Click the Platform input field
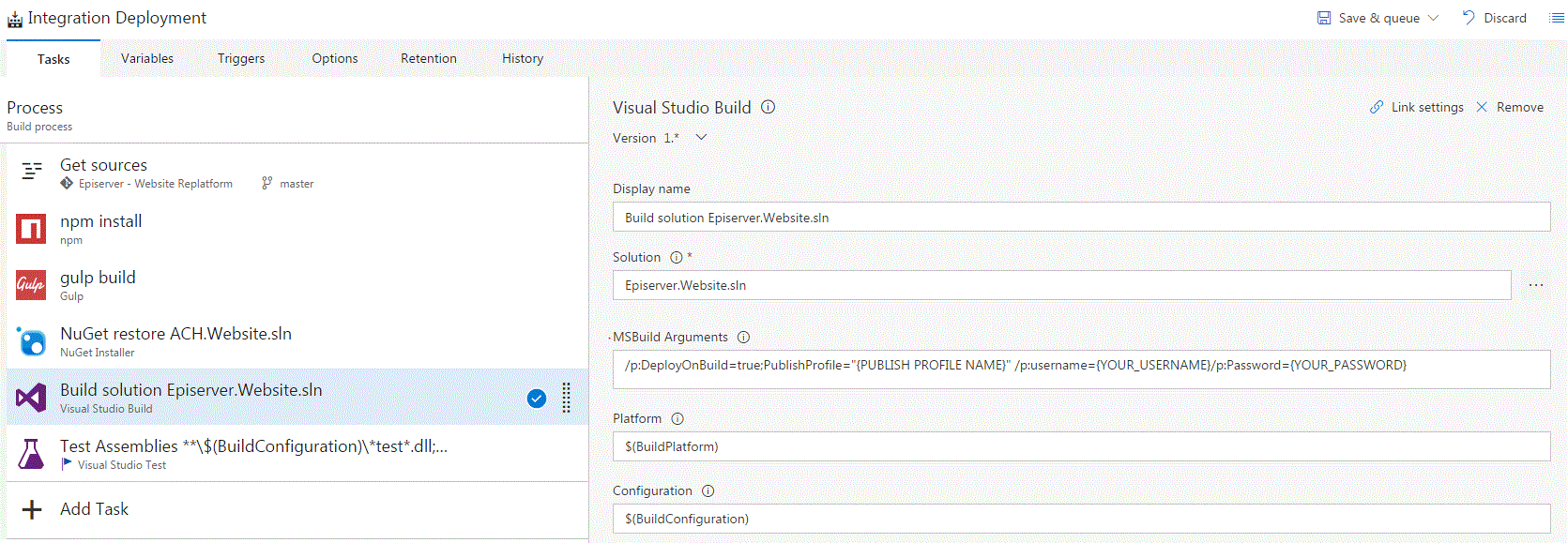 pyautogui.click(x=1081, y=446)
